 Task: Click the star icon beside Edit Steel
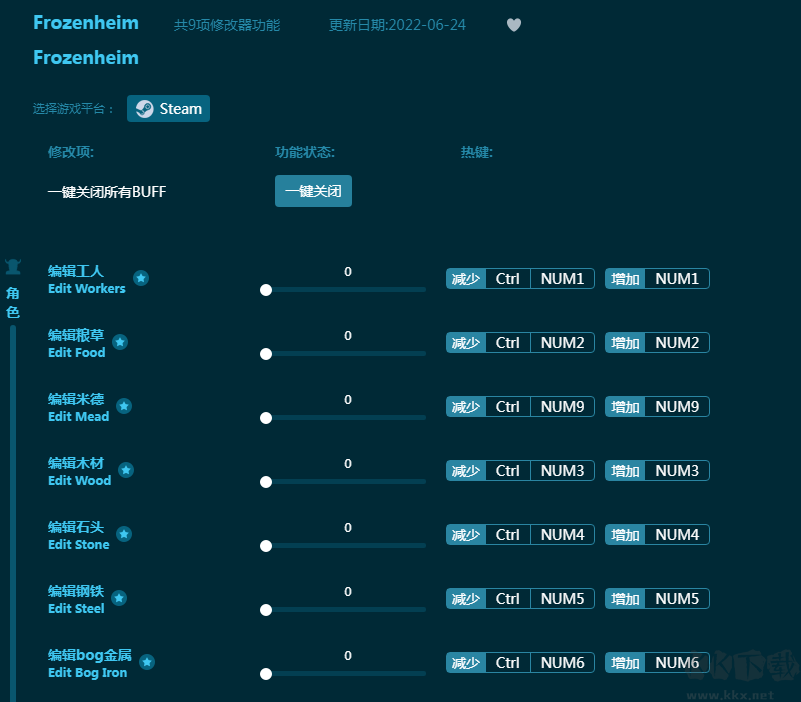point(119,598)
